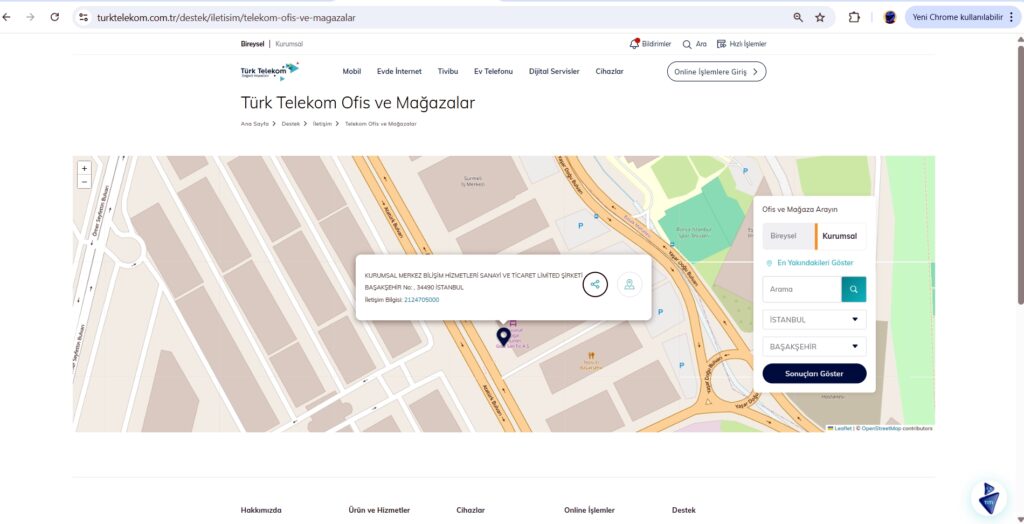This screenshot has height=524, width=1024.
Task: Select Kurumsal store search toggle
Action: coord(840,236)
